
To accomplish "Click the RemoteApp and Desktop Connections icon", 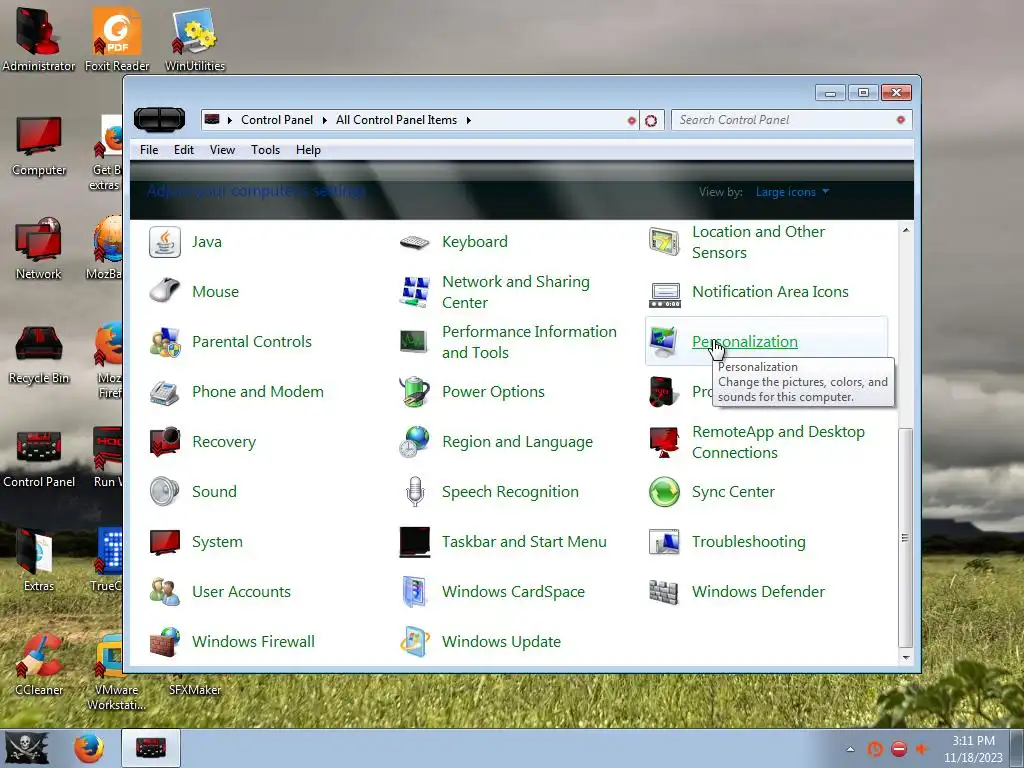I will [664, 441].
